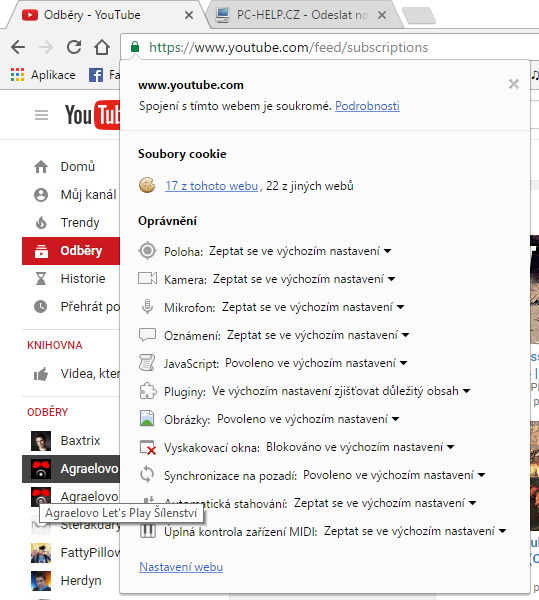539x600 pixels.
Task: Open the Pluginy permission dropdown
Action: coord(341,391)
